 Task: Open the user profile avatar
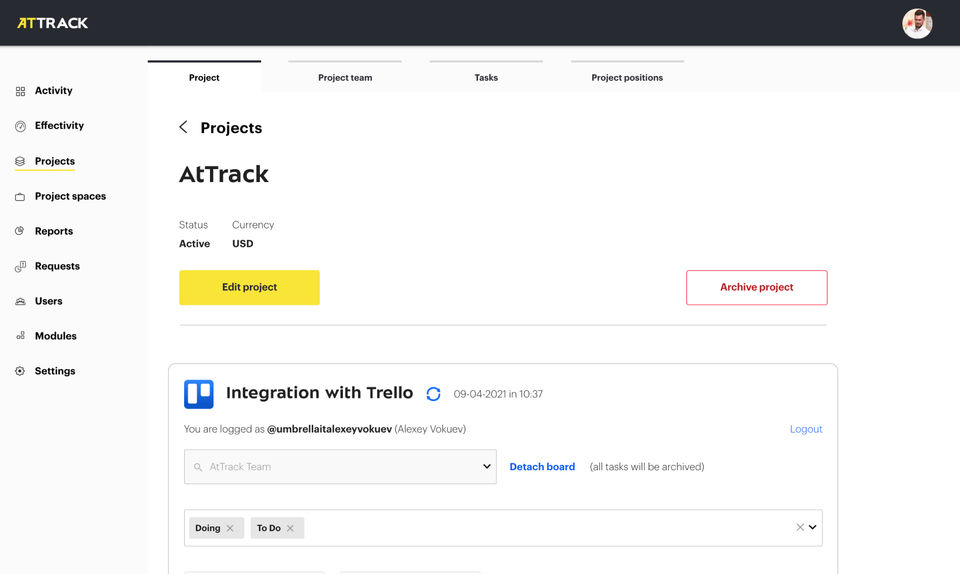click(x=917, y=24)
